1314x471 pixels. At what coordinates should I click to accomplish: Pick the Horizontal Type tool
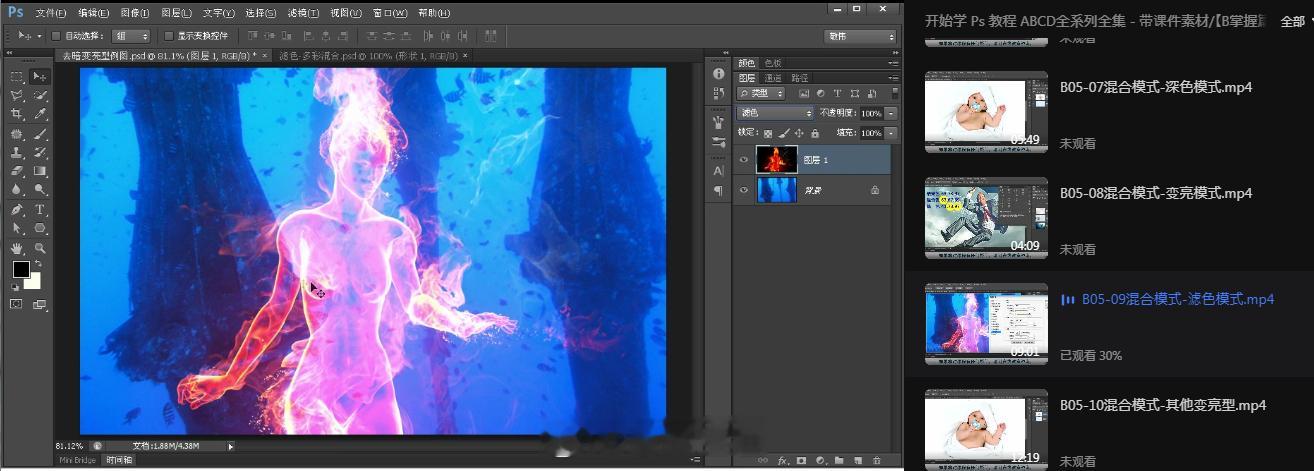pos(40,210)
